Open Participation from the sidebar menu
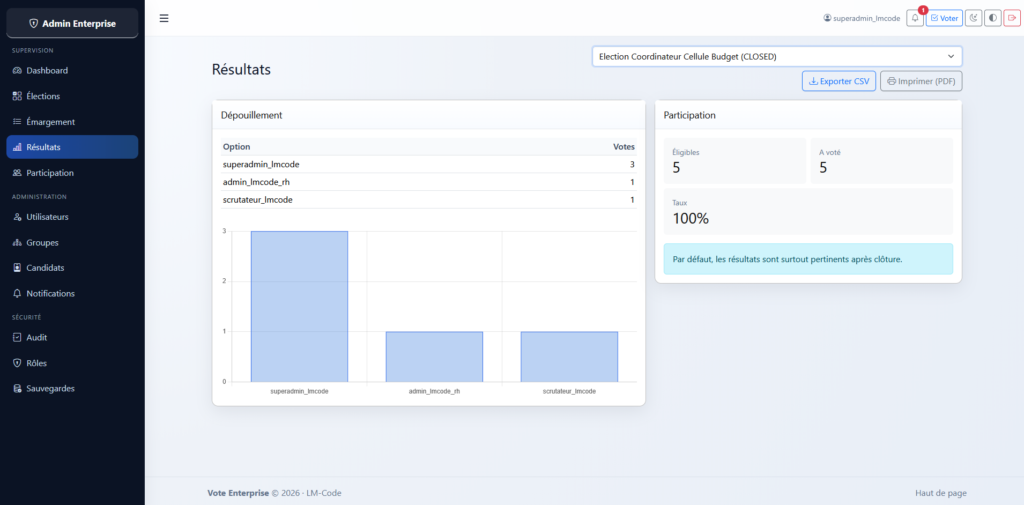Viewport: 1024px width, 505px height. (x=50, y=173)
